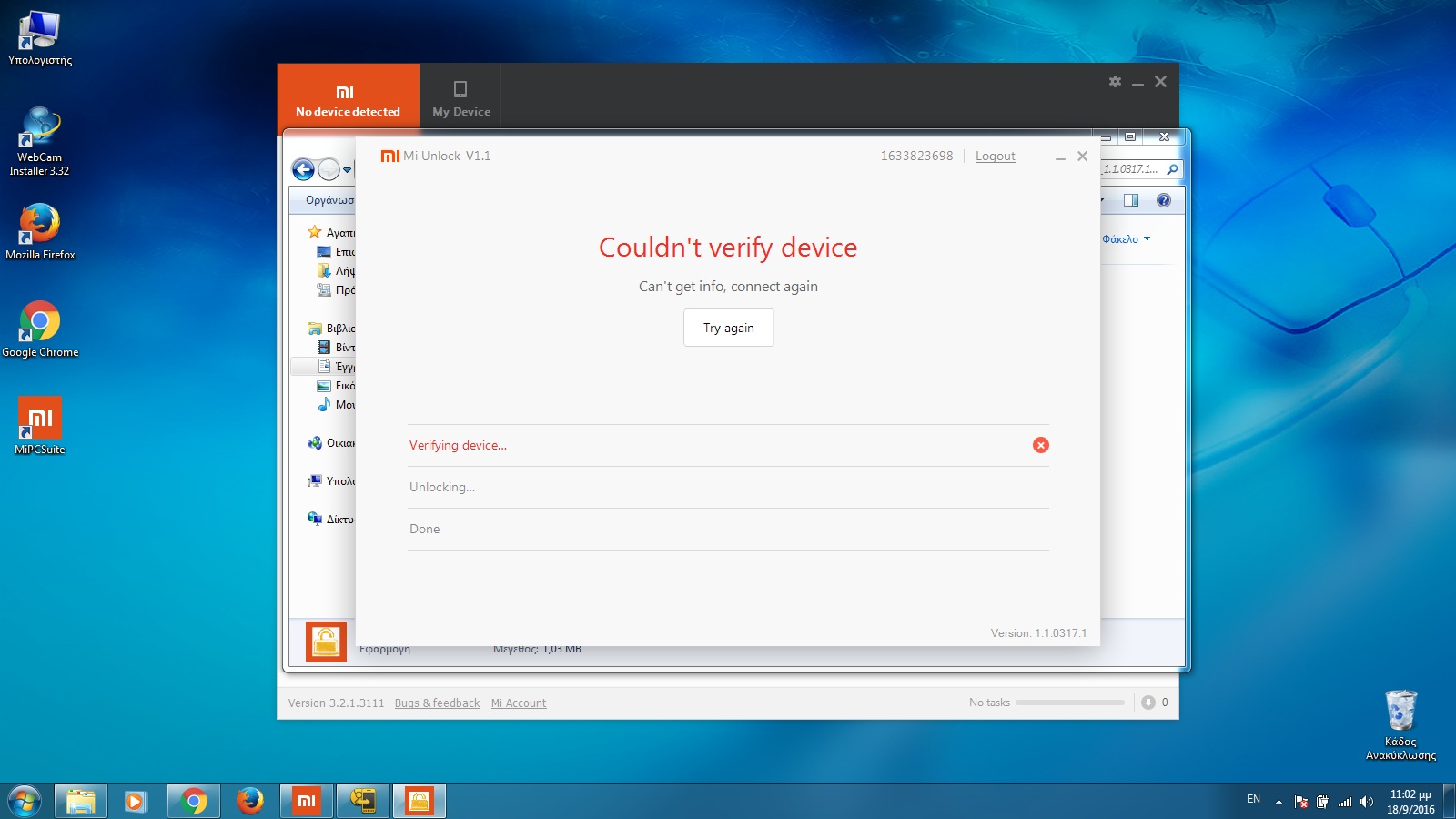Screen dimensions: 1456x819
Task: Click the red error icon beside Verifying device
Action: 1040,445
